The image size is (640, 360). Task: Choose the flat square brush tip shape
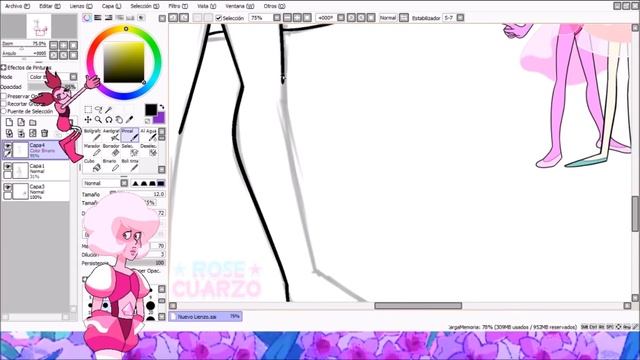coord(161,183)
